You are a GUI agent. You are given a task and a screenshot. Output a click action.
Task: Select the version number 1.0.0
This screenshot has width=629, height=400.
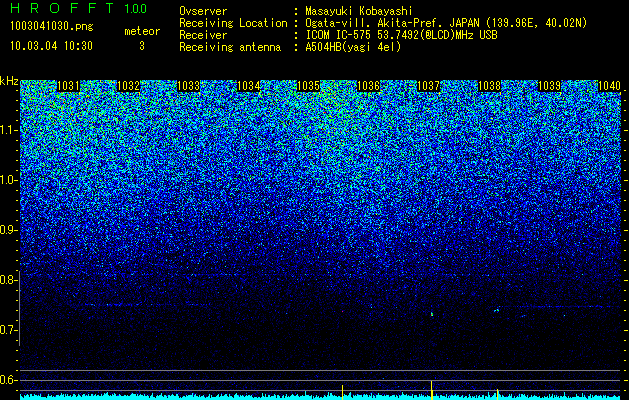136,9
